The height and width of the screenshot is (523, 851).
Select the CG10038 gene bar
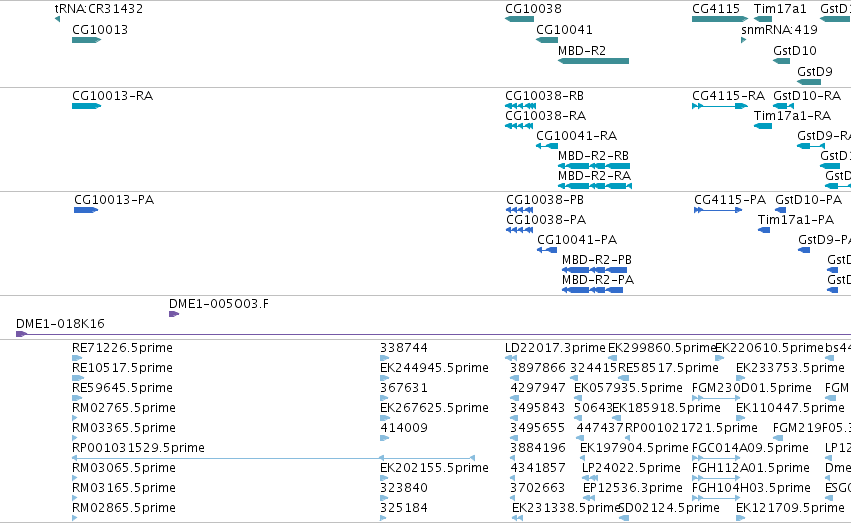click(519, 20)
